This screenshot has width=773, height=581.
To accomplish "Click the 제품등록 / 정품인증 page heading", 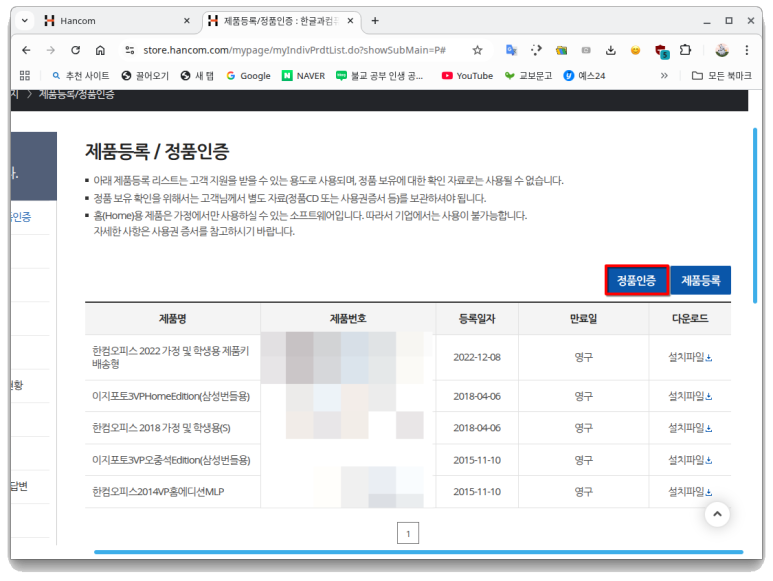I will (157, 151).
